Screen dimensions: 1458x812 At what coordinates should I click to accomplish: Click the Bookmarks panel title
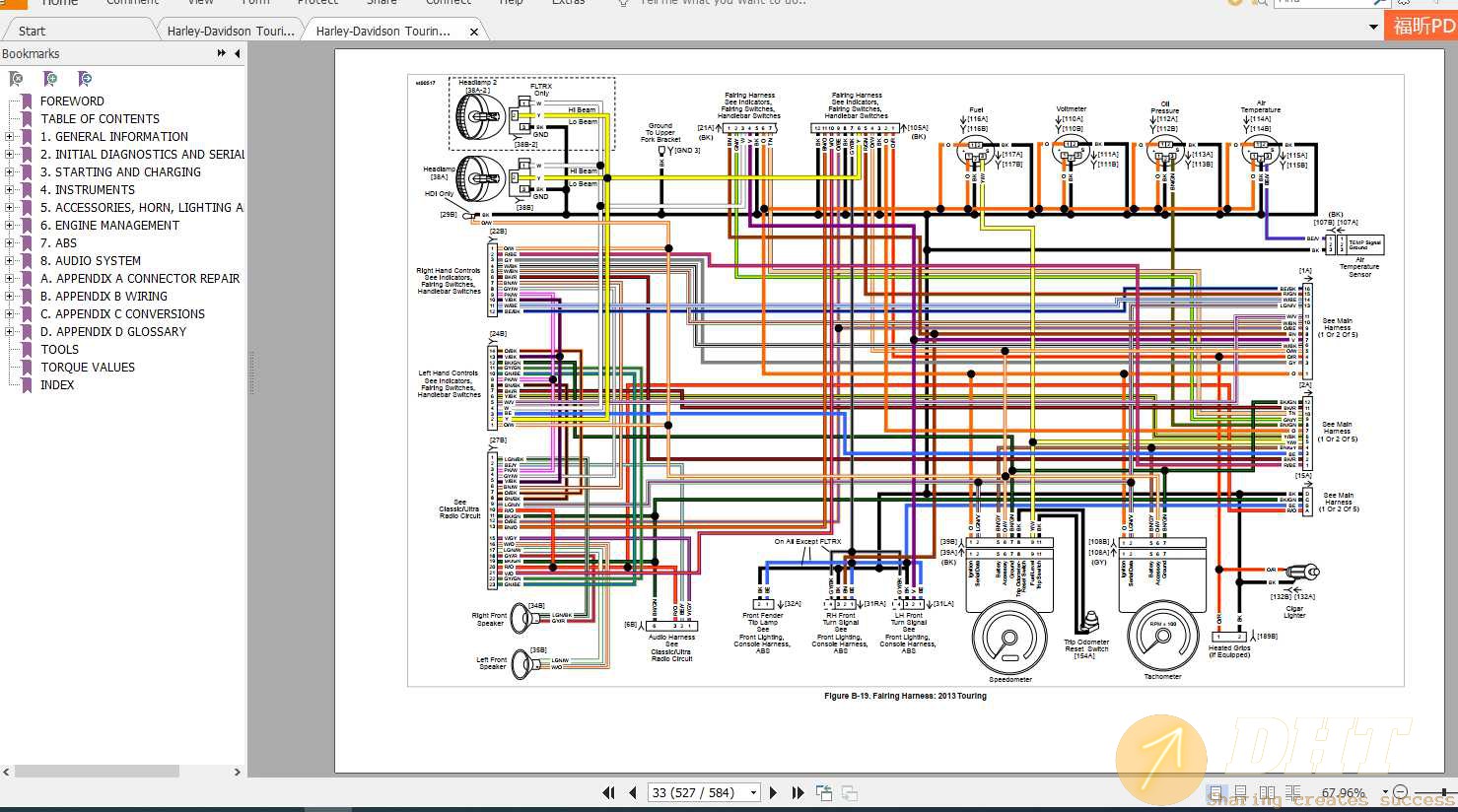[31, 54]
